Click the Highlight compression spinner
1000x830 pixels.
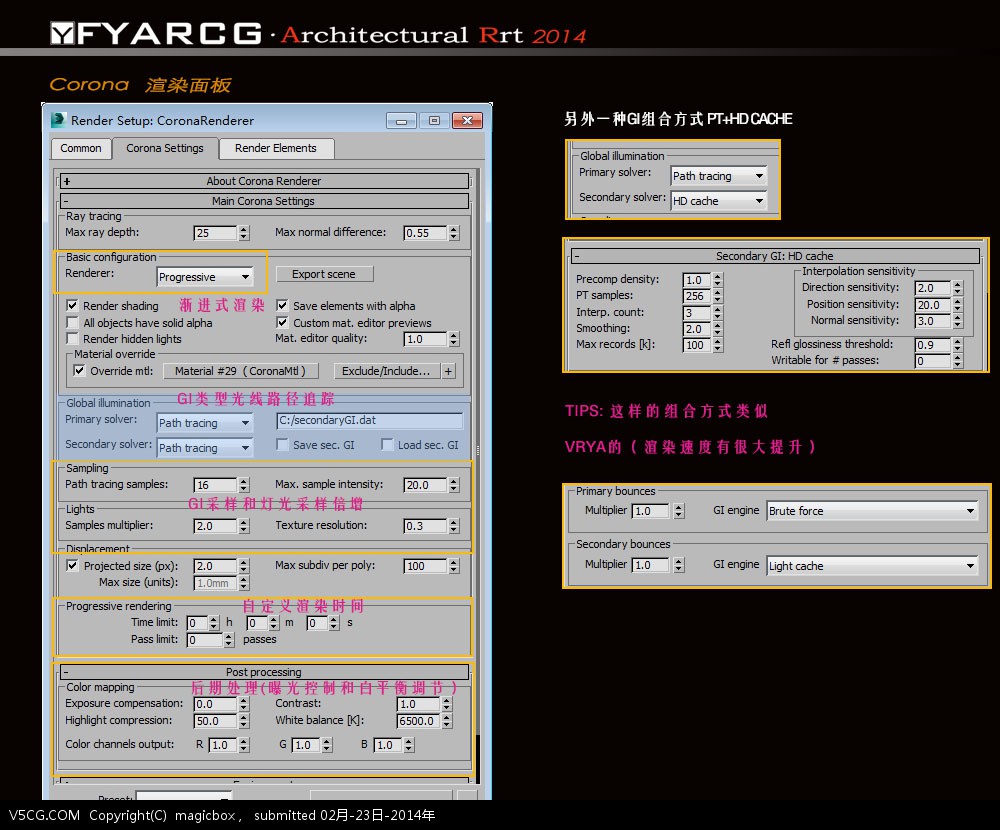click(x=244, y=721)
